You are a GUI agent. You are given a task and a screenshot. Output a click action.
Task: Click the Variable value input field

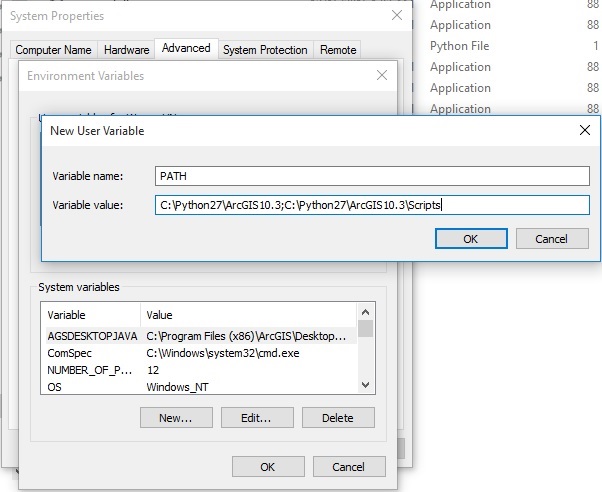[372, 205]
